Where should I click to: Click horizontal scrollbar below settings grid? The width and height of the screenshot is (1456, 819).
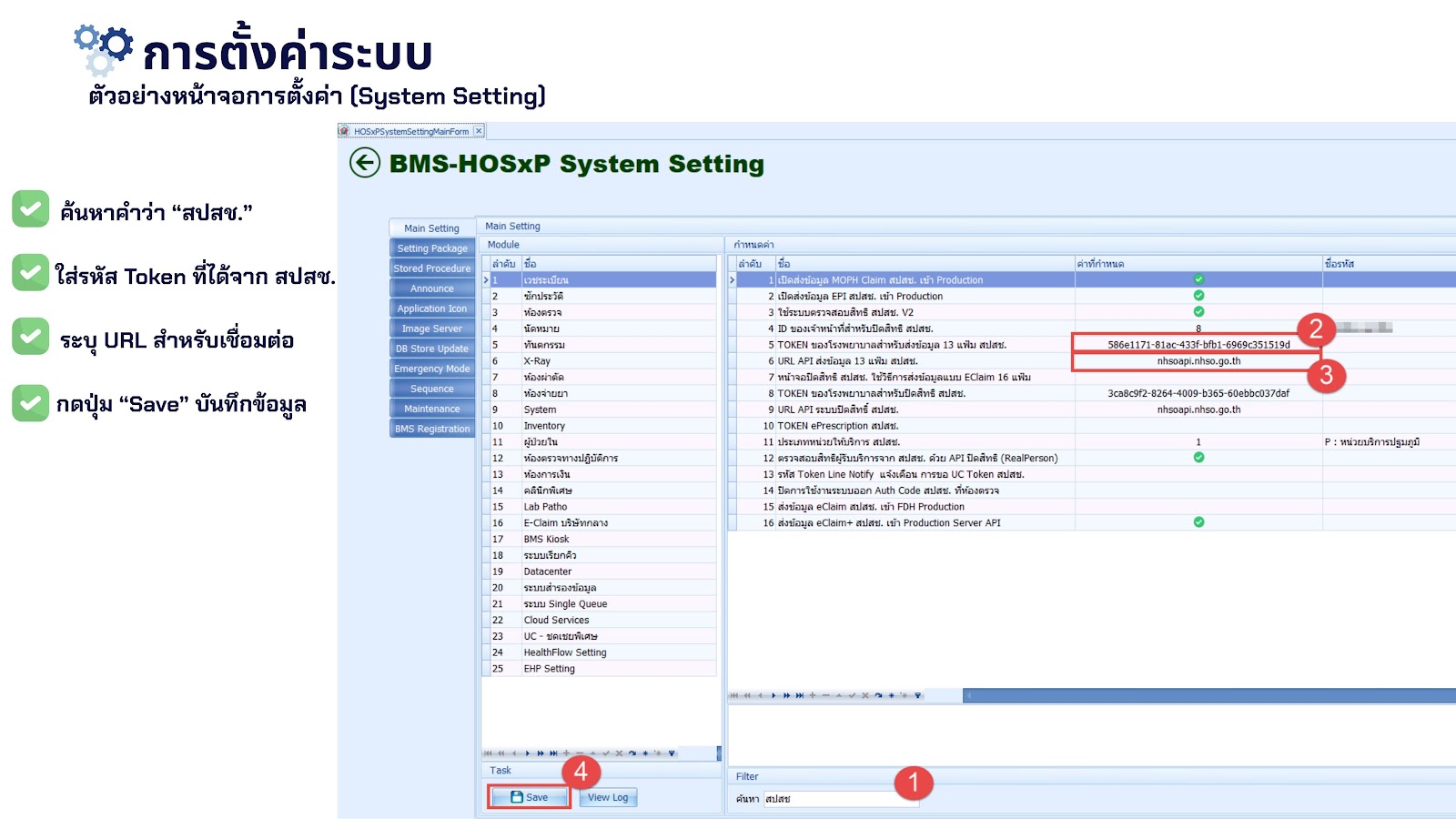[1209, 695]
